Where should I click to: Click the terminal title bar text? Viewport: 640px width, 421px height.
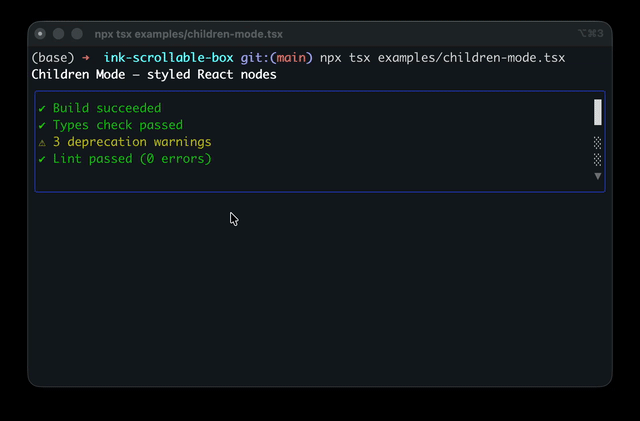click(189, 34)
